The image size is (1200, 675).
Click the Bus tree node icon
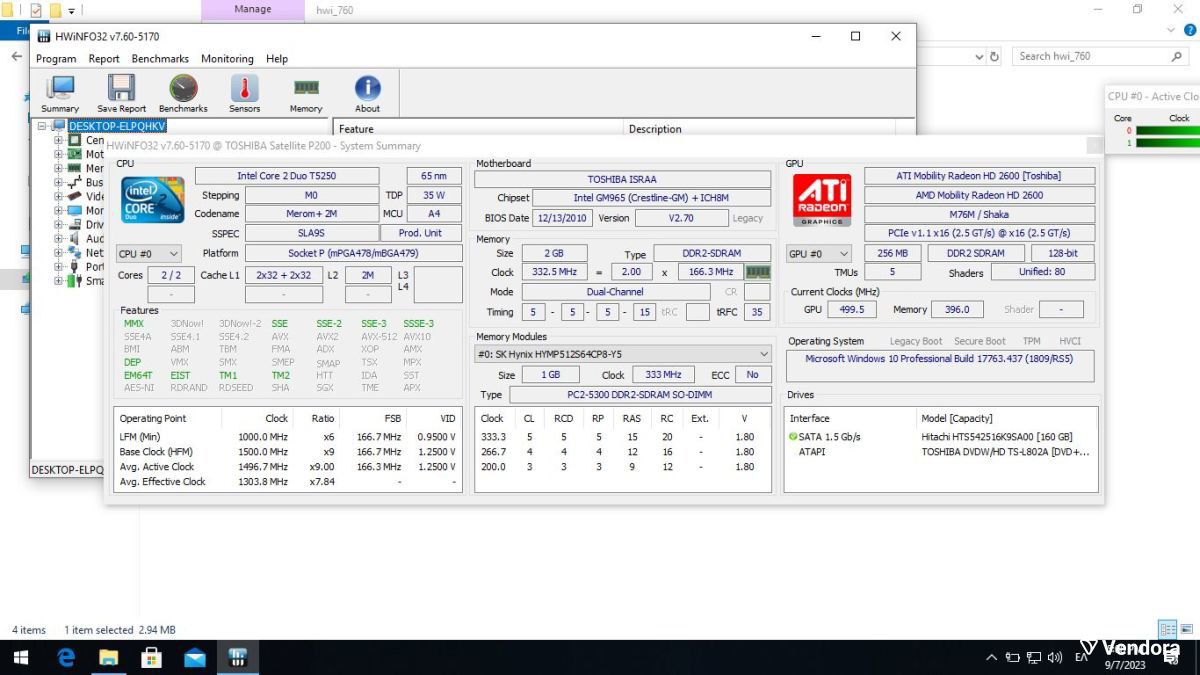74,182
